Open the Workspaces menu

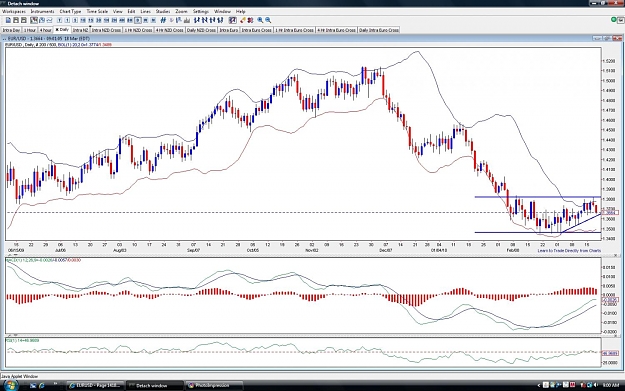(x=14, y=12)
